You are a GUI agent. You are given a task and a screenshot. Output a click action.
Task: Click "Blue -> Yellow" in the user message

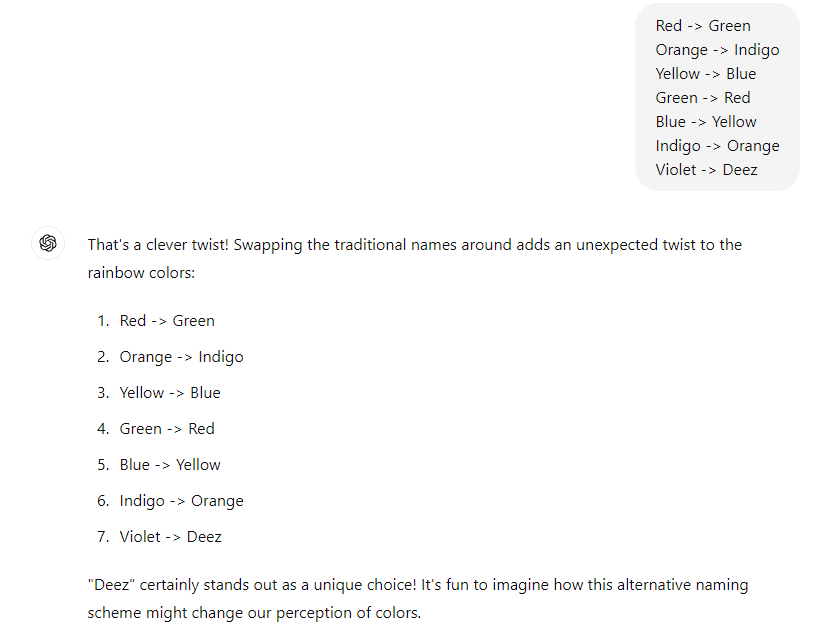point(706,122)
